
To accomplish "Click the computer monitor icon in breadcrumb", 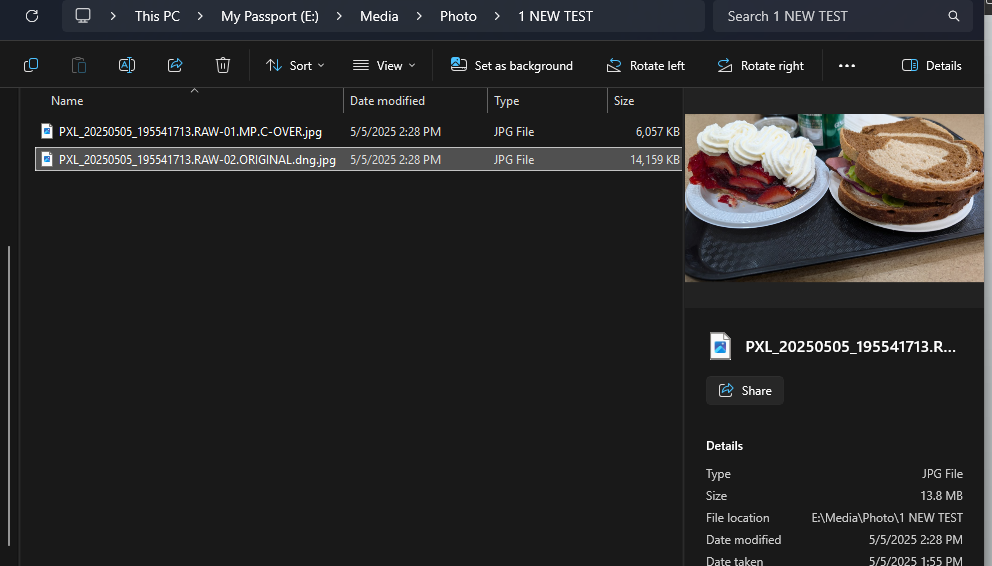I will tap(83, 16).
